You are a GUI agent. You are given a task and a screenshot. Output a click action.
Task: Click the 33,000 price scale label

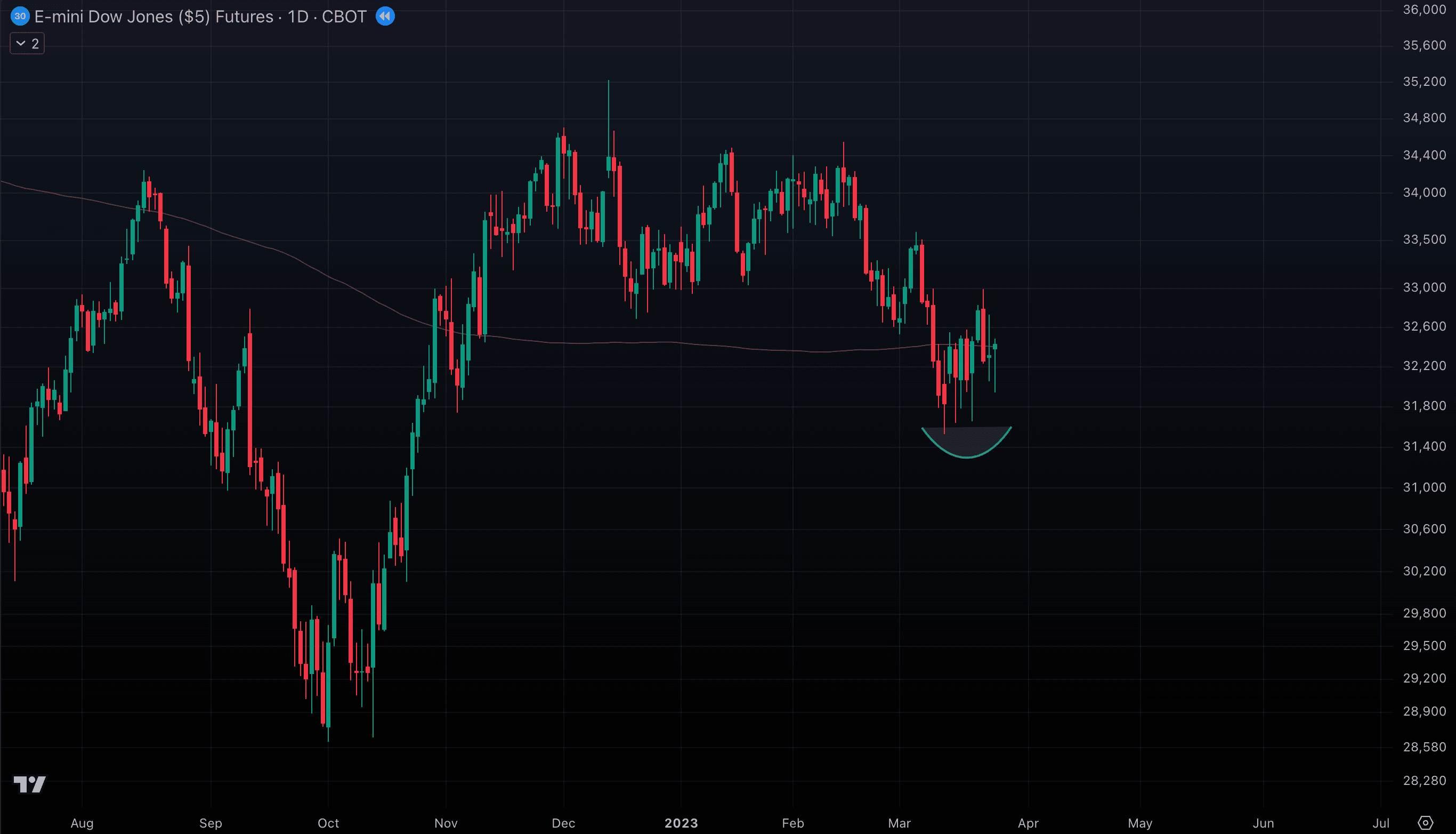click(1424, 287)
